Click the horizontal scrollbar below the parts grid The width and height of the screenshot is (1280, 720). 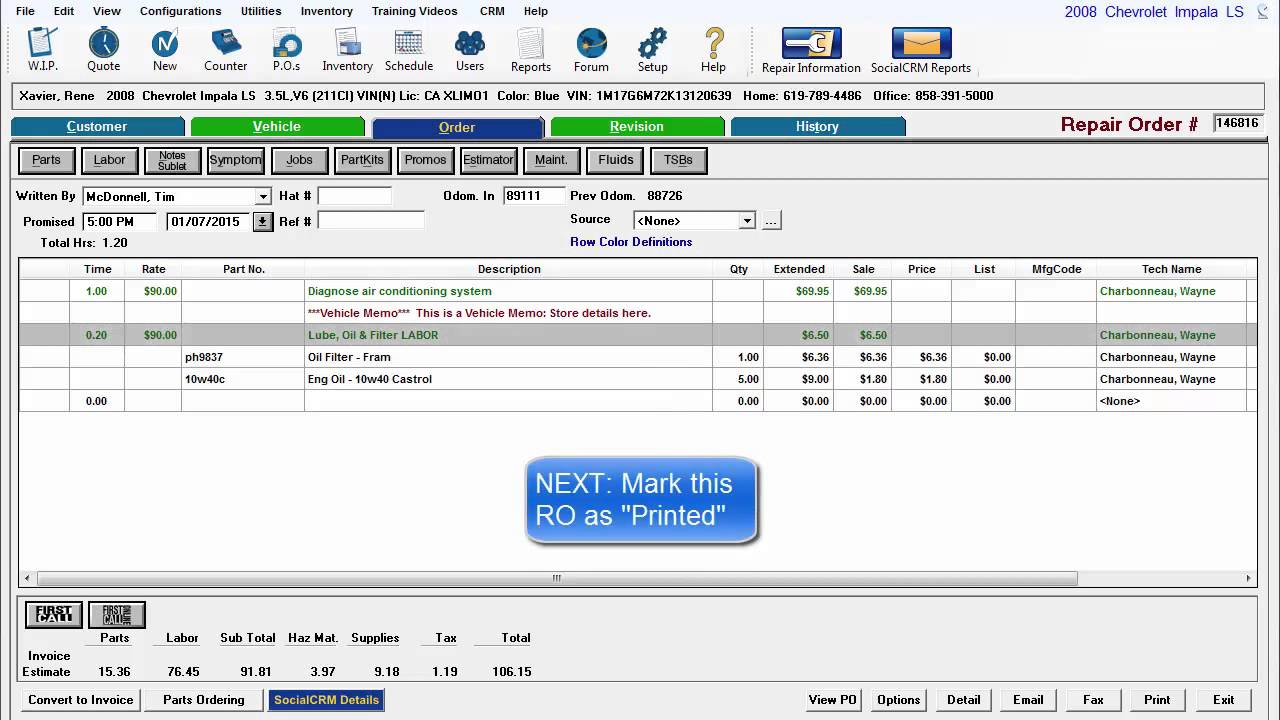tap(555, 578)
